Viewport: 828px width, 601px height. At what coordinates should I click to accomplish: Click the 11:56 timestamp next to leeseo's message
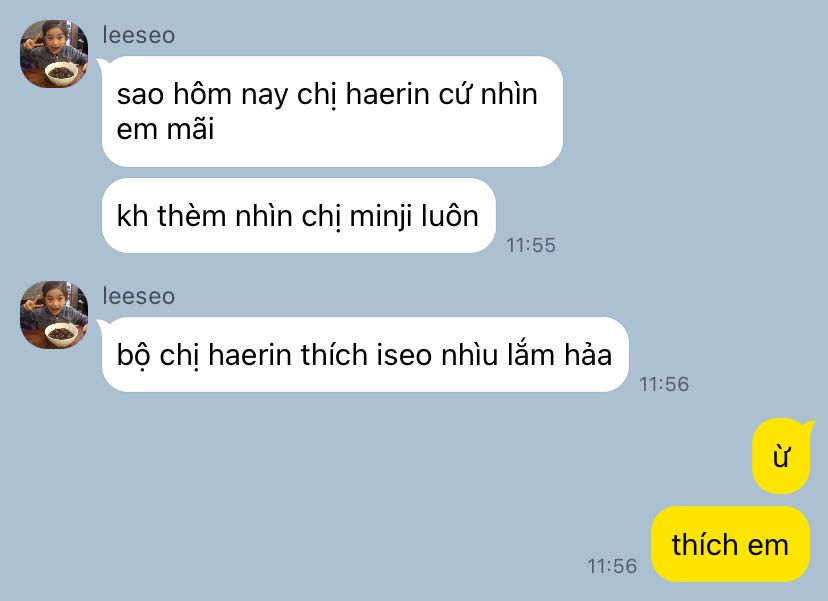(x=664, y=384)
